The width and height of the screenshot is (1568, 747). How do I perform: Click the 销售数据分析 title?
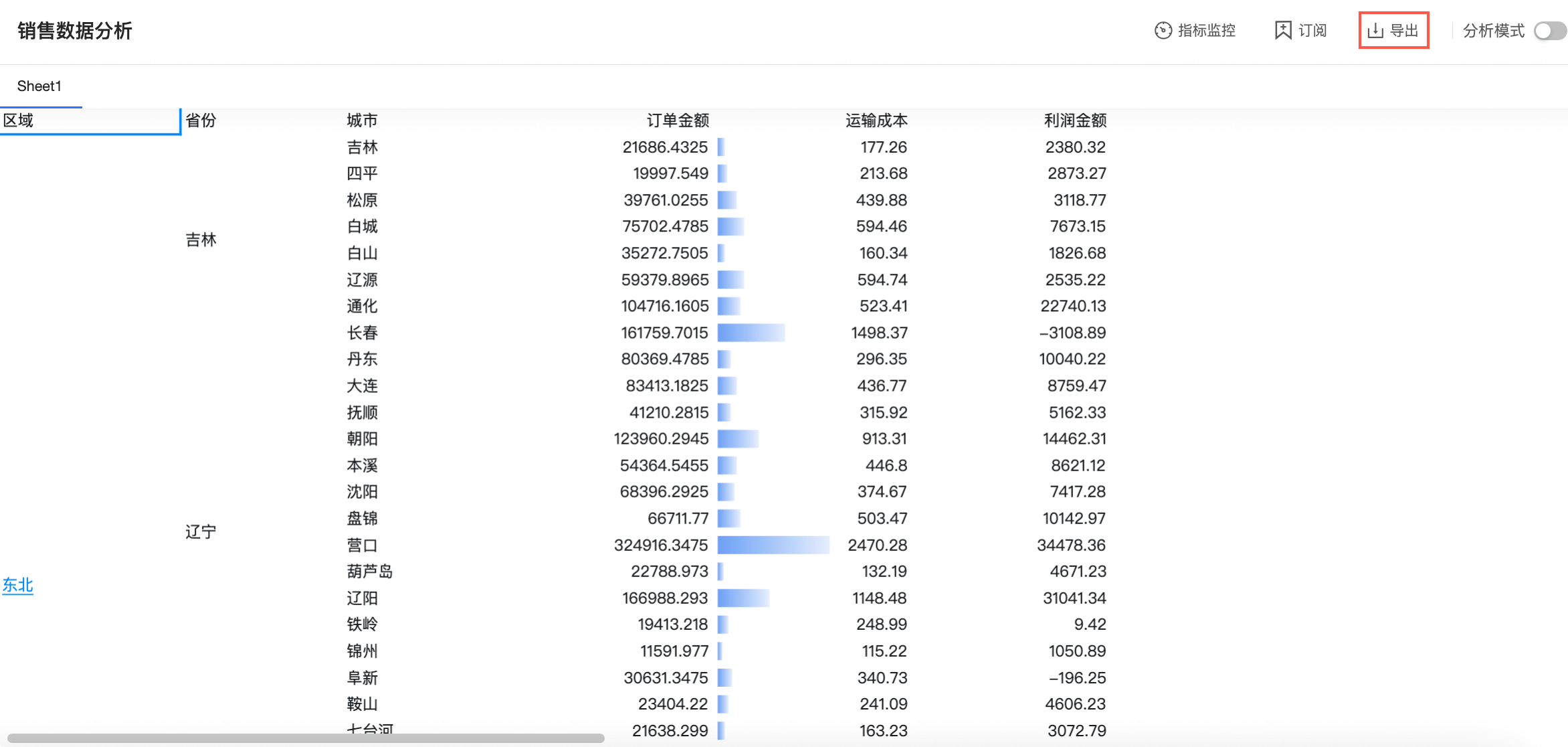(75, 31)
